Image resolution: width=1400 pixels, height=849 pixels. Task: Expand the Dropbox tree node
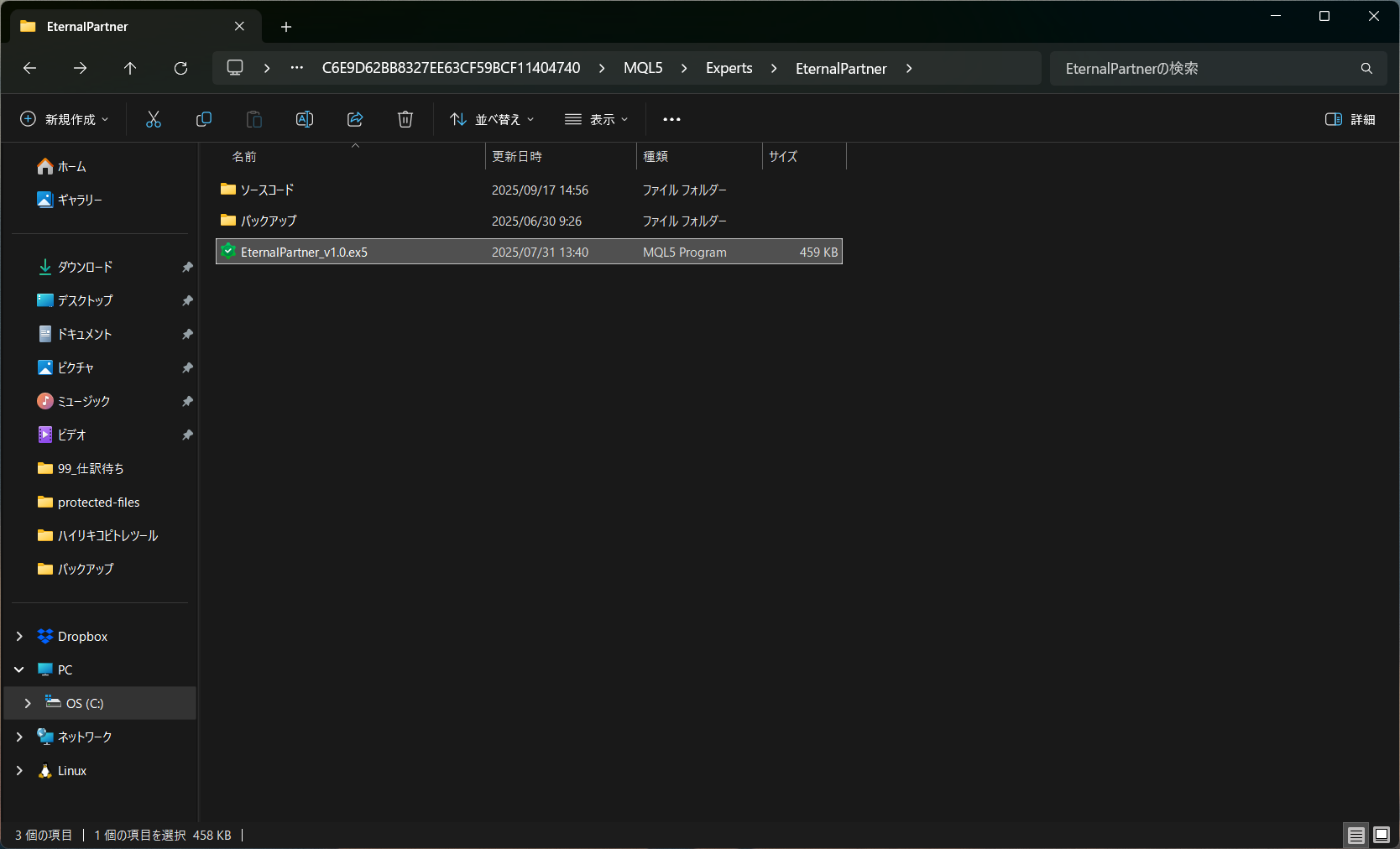[x=19, y=637]
